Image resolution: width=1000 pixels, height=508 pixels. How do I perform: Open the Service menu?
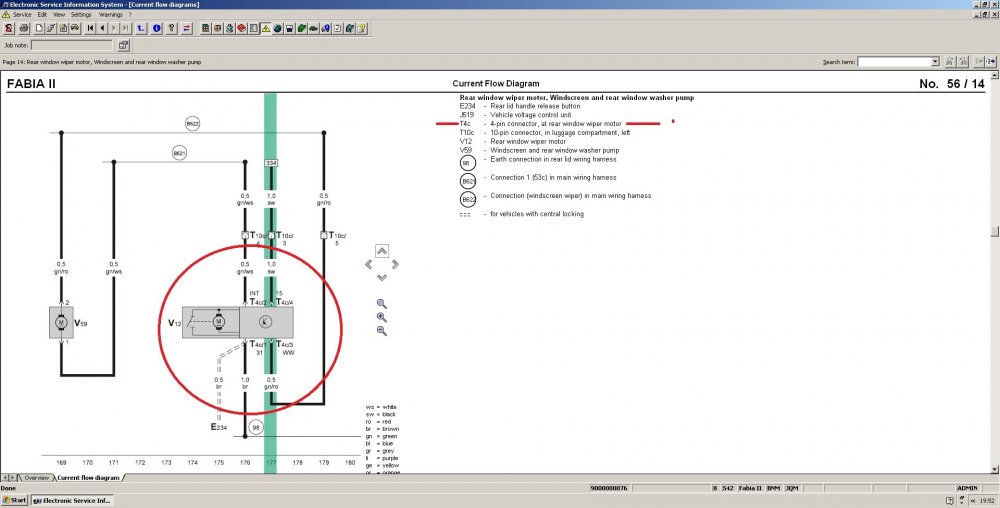[22, 14]
